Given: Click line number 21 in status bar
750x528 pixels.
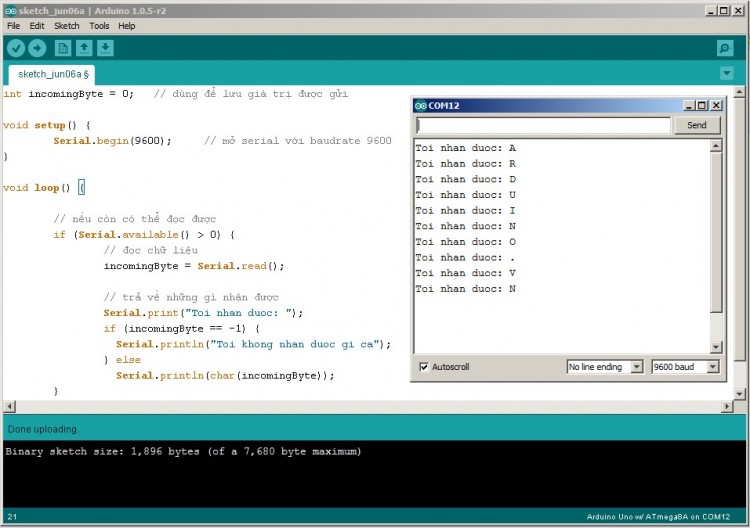Looking at the screenshot, I should [12, 517].
